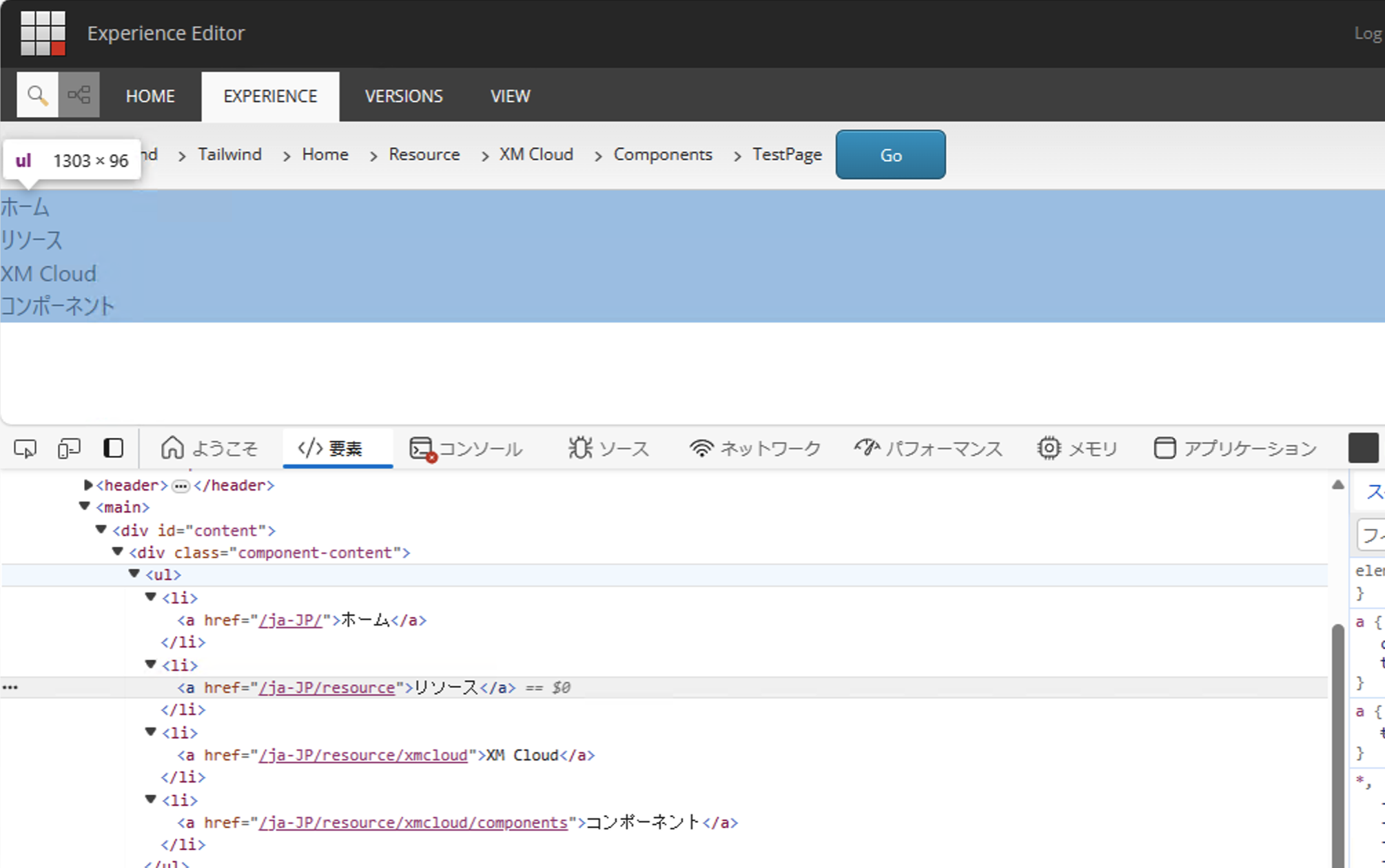
Task: Expand the arrow before TestPage breadcrumb
Action: 737,156
